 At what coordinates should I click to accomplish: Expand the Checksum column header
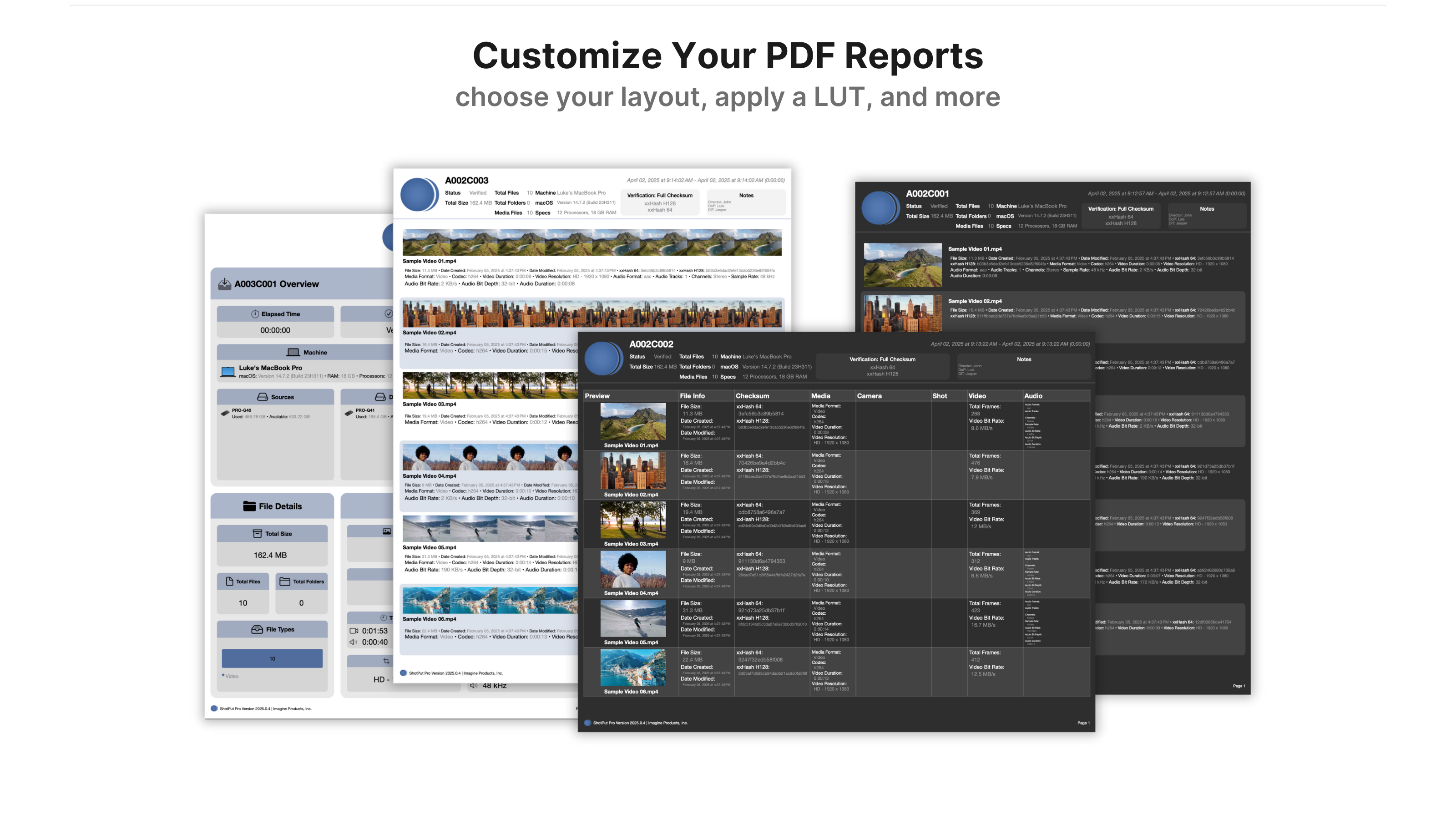click(752, 396)
